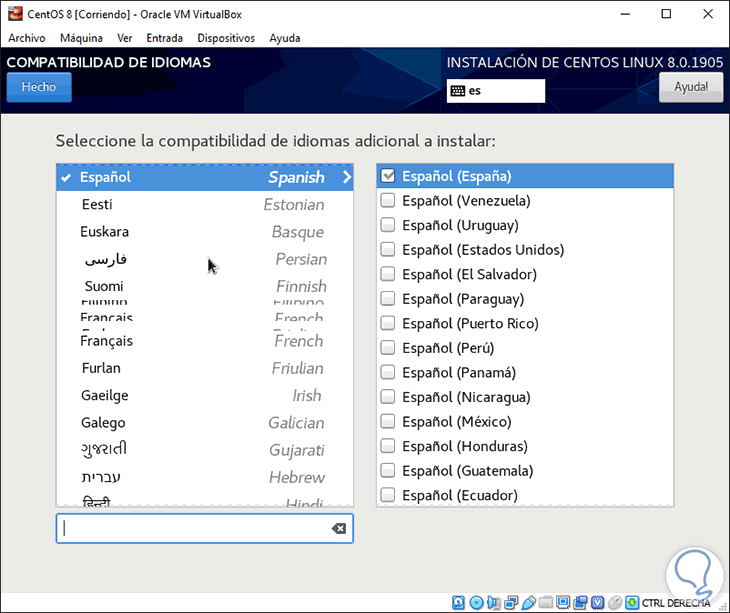Uncheck the Español (España) checkbox
This screenshot has width=730, height=613.
tap(387, 176)
